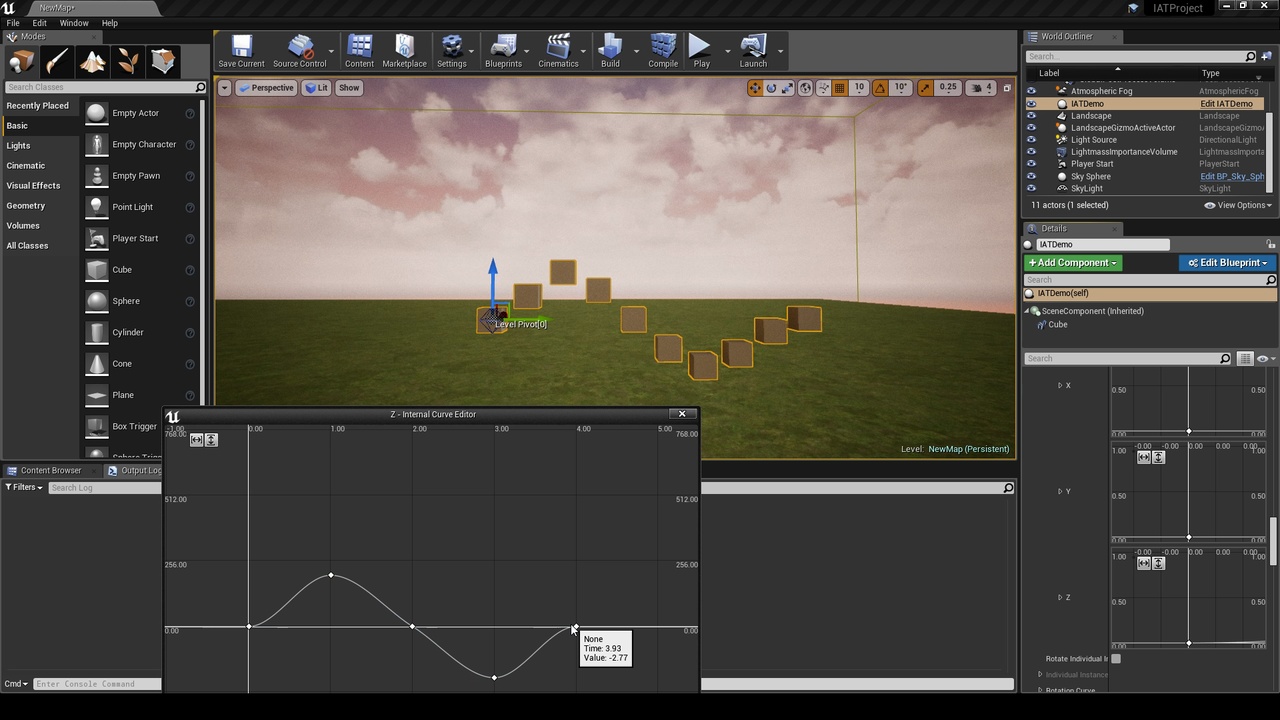Open the rotation snap 10° dropdown
The width and height of the screenshot is (1280, 720).
[x=900, y=88]
